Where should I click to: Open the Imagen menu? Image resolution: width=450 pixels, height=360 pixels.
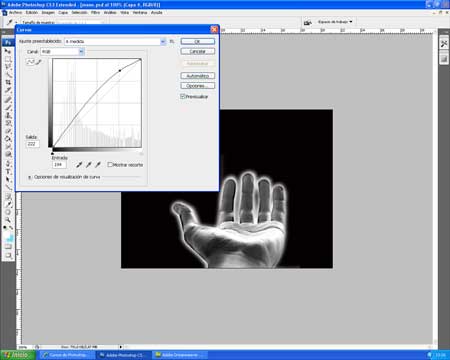(48, 13)
